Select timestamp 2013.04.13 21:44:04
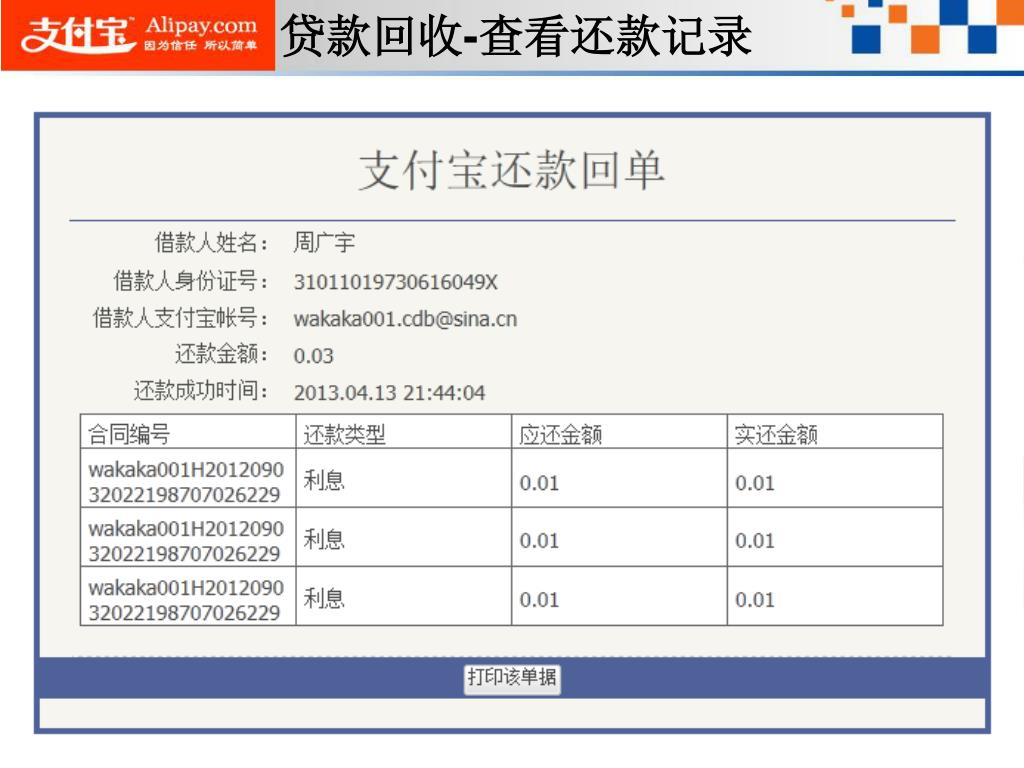Viewport: 1024px width, 768px height. (x=389, y=392)
